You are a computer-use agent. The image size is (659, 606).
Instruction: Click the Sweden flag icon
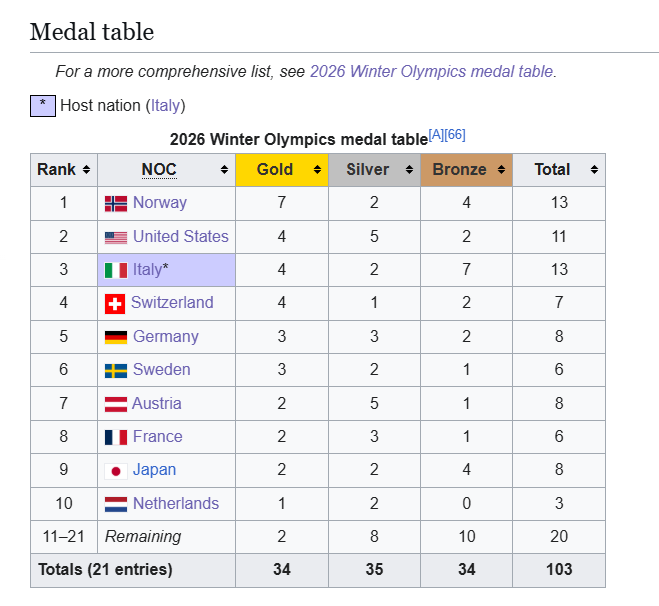pos(116,370)
